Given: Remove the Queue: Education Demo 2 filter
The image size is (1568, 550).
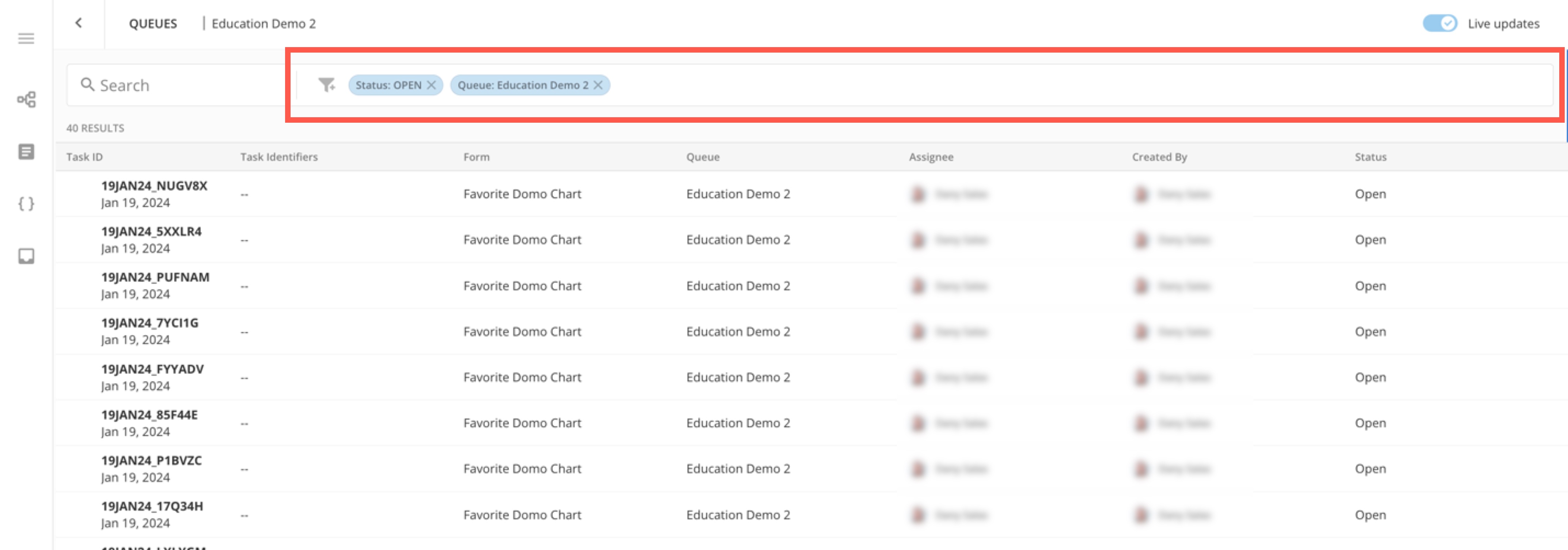Looking at the screenshot, I should pyautogui.click(x=598, y=85).
